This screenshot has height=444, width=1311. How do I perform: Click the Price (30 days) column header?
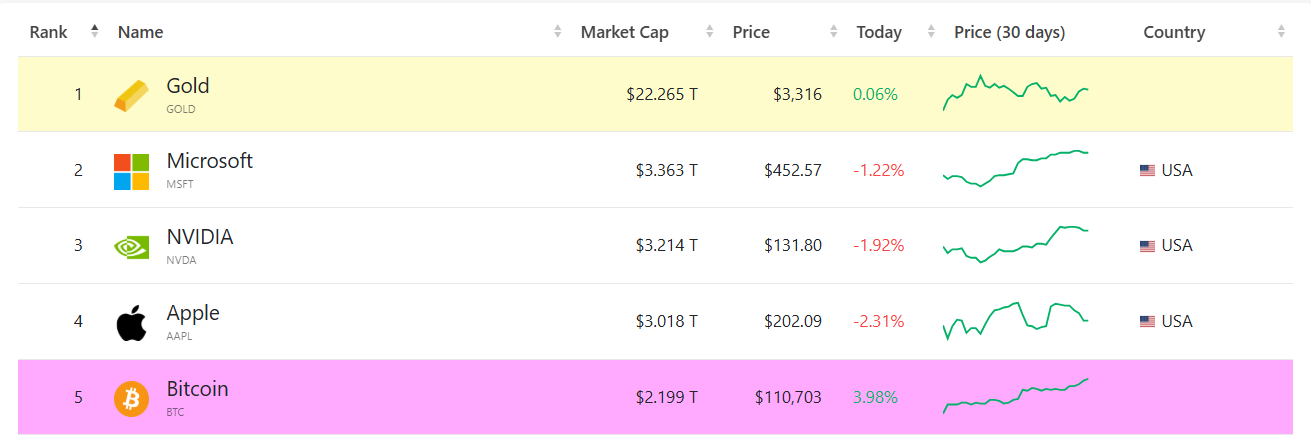point(1009,32)
